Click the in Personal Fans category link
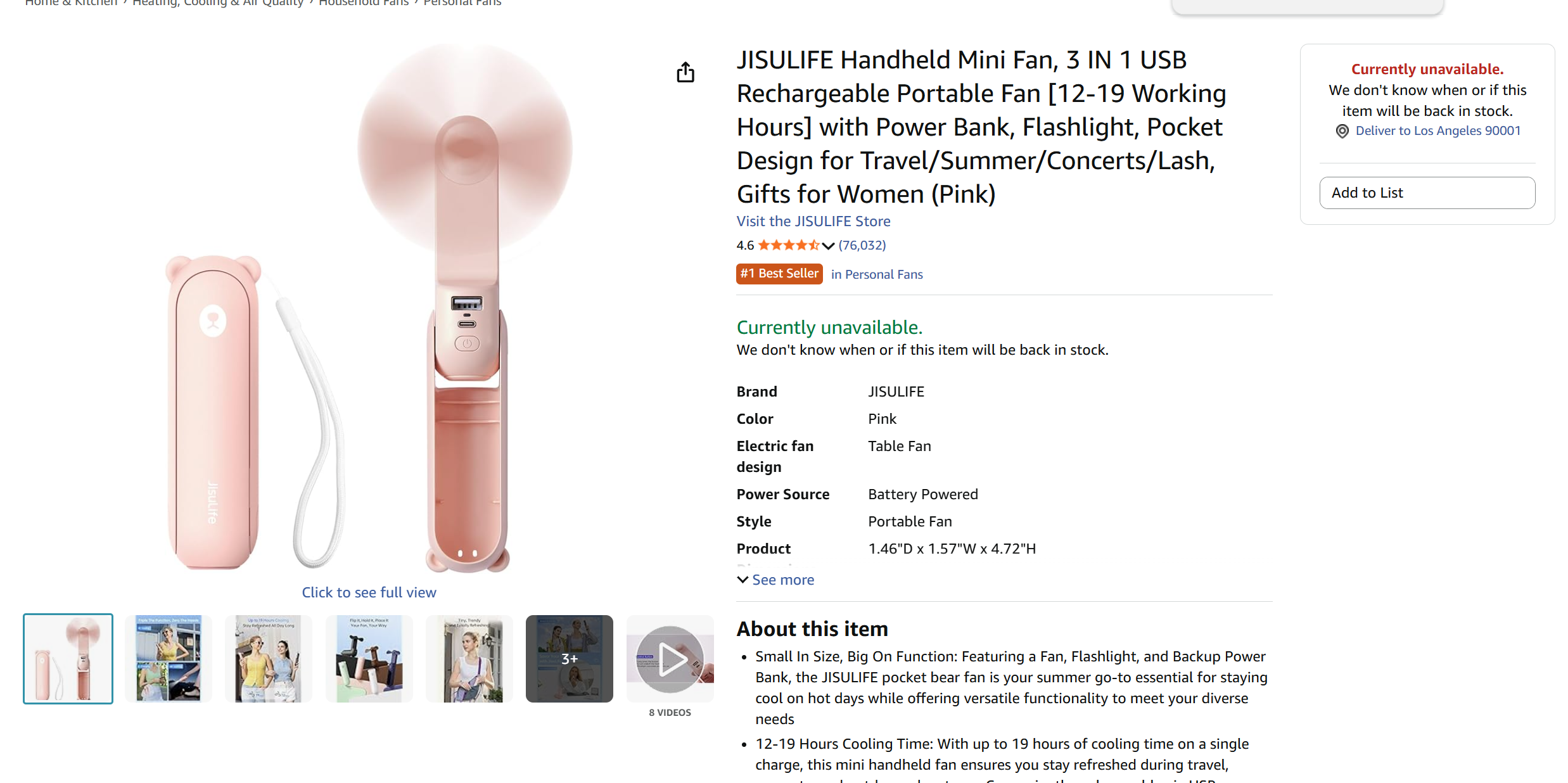The height and width of the screenshot is (783, 1568). click(876, 274)
